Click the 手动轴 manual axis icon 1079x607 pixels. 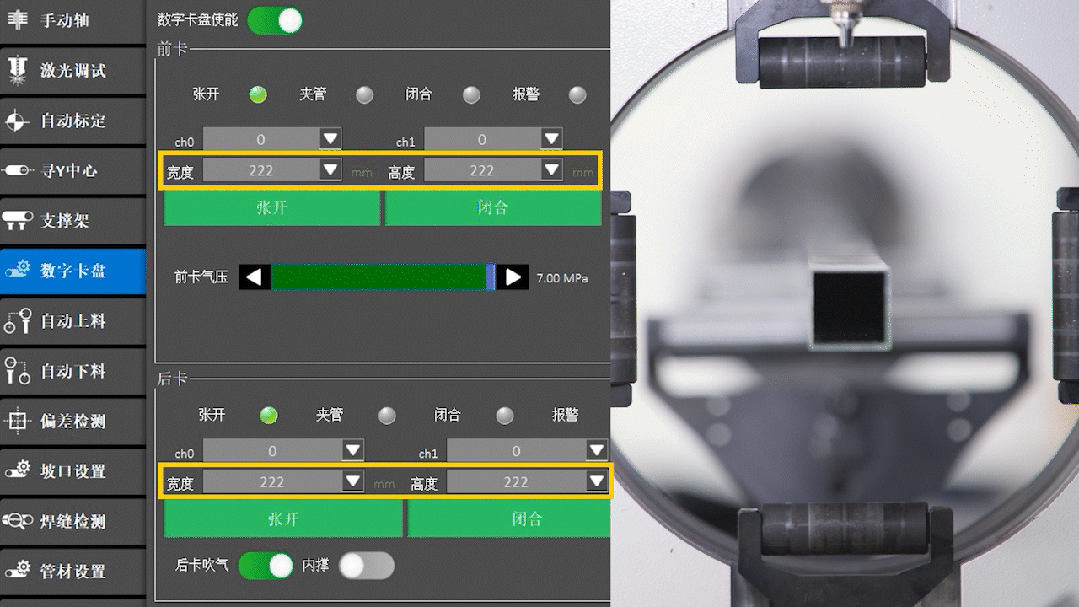(x=18, y=21)
